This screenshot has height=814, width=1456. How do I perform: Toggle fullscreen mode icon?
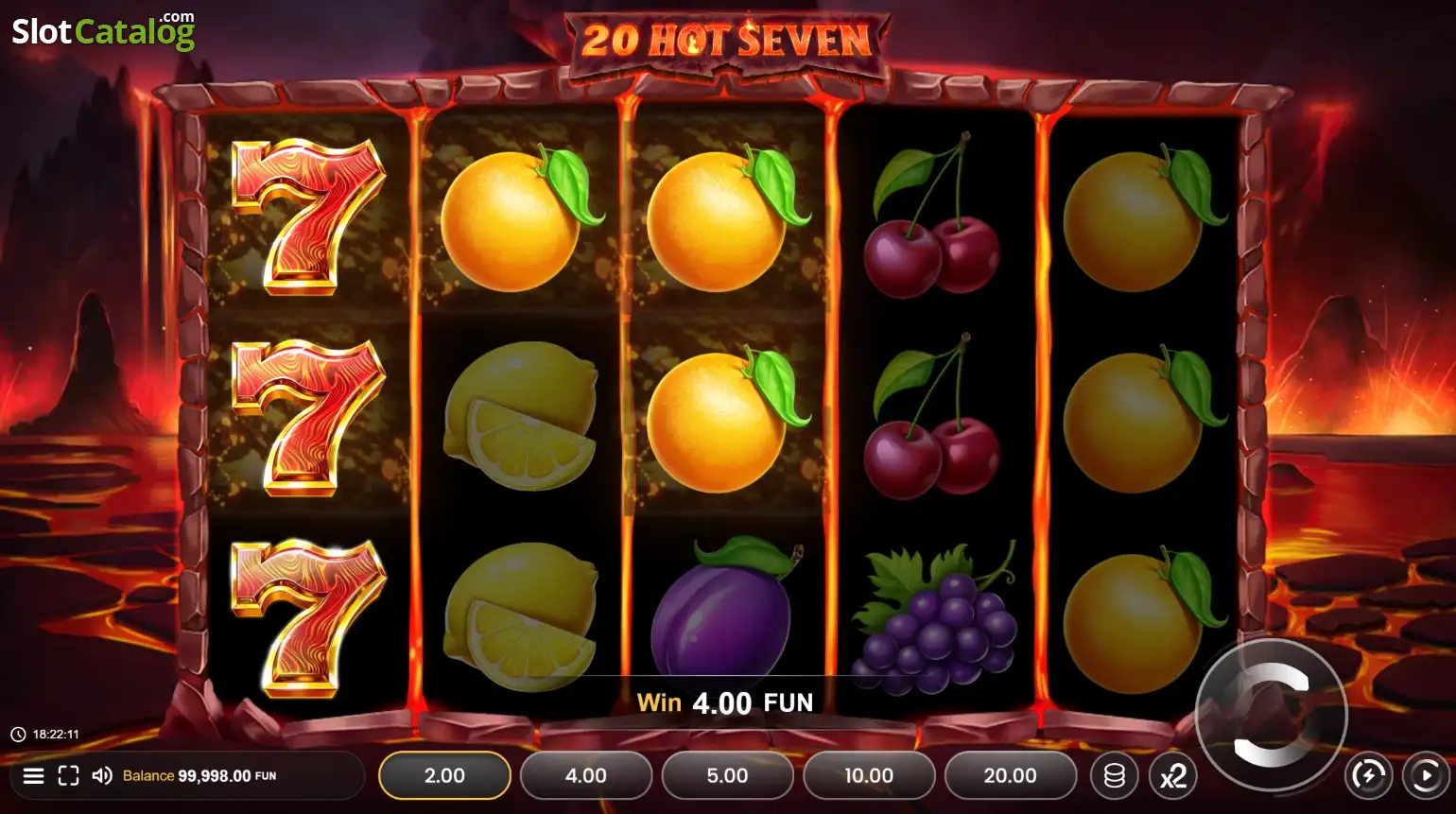pyautogui.click(x=68, y=776)
